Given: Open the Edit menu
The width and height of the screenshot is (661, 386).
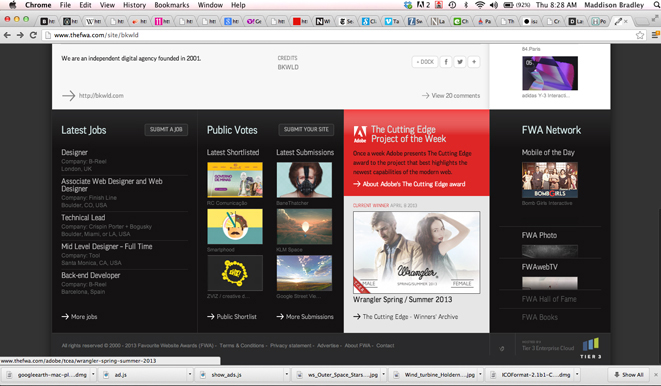Looking at the screenshot, I should pos(85,5).
